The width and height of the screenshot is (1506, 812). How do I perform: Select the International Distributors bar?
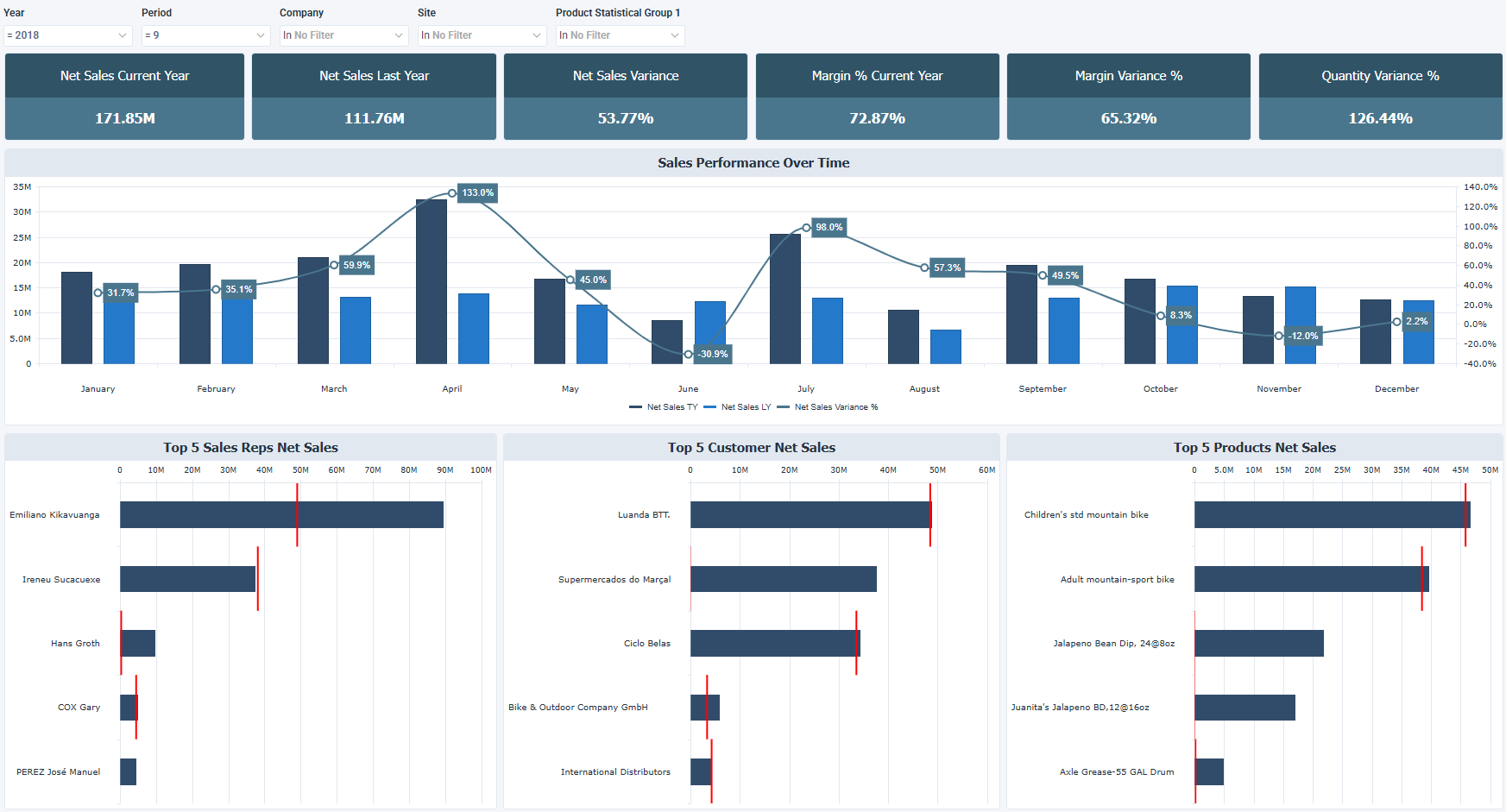click(x=701, y=772)
